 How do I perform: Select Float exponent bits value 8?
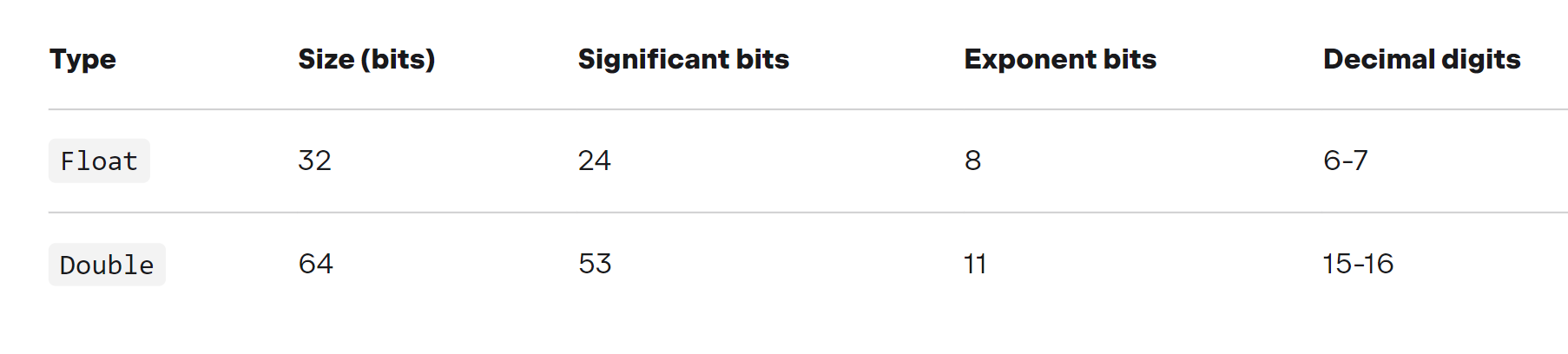point(973,161)
